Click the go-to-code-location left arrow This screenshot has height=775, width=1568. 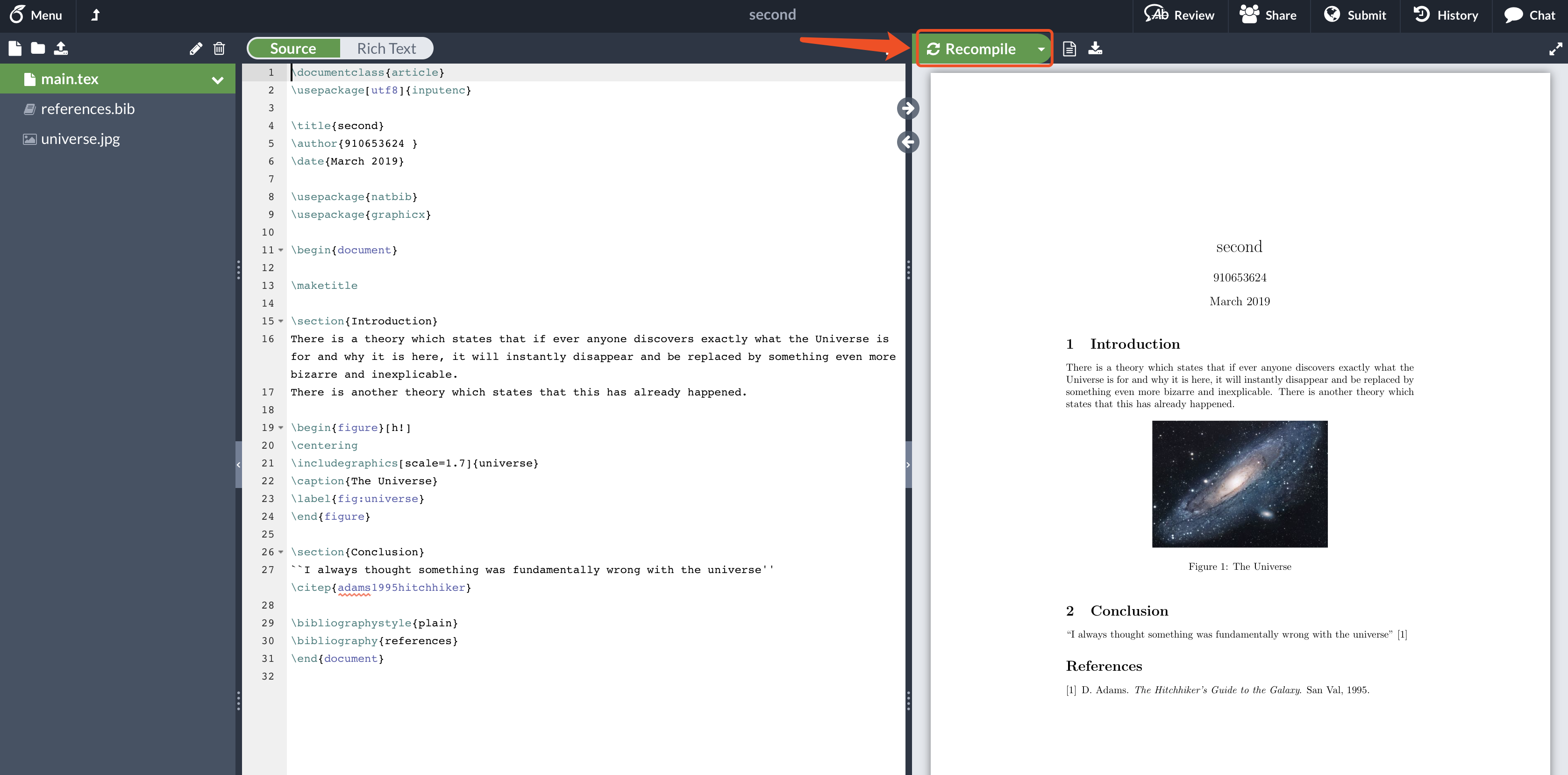(907, 142)
